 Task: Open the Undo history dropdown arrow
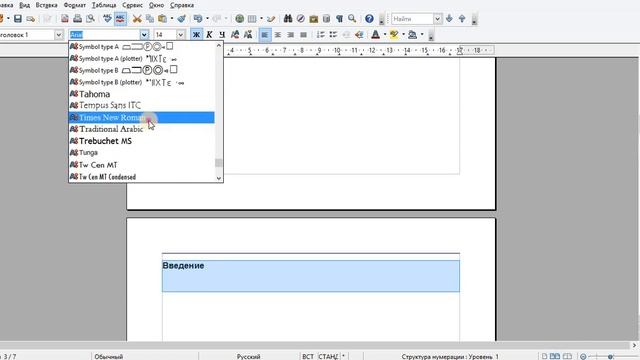point(207,19)
